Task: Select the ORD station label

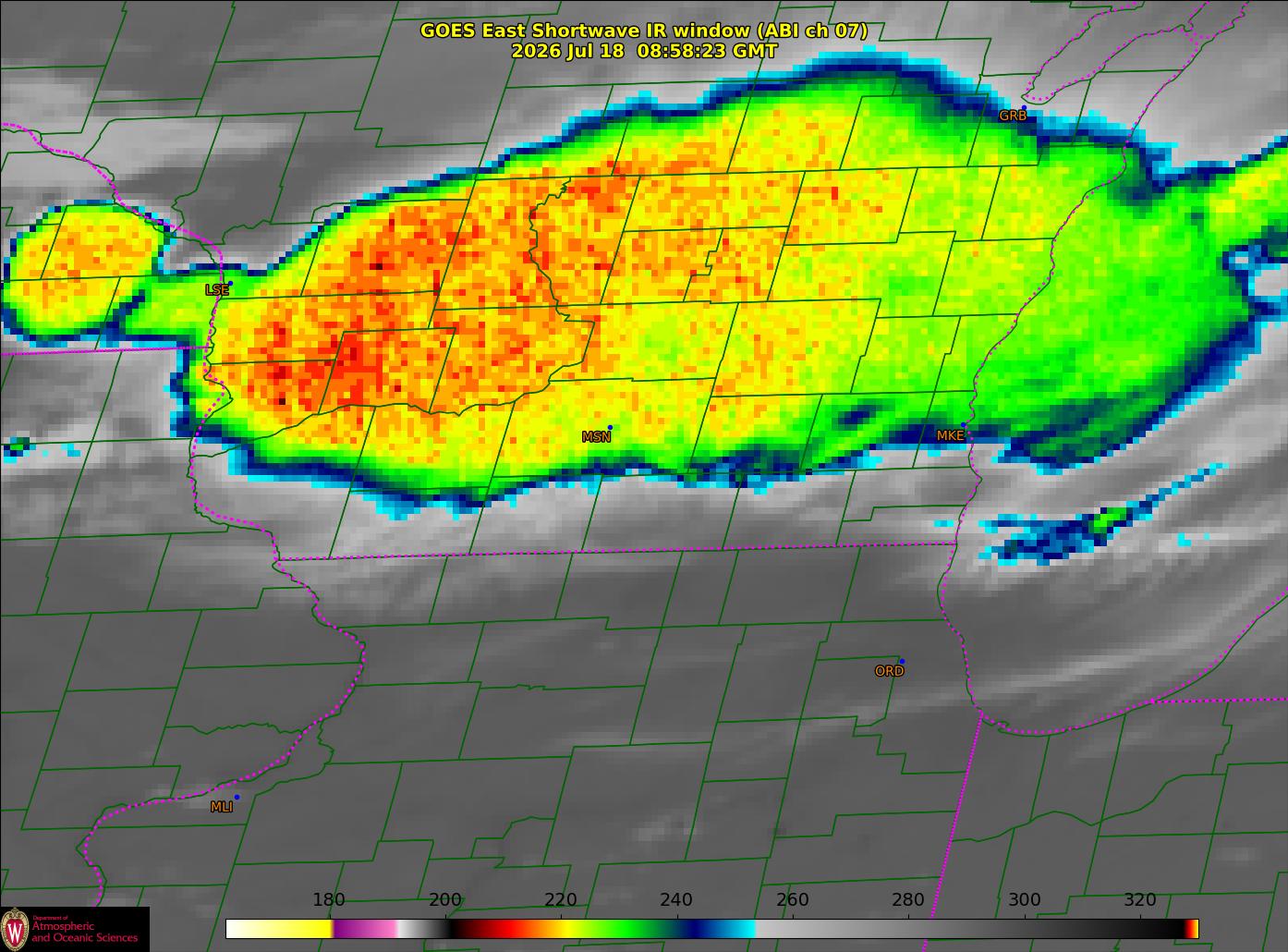Action: click(x=889, y=671)
